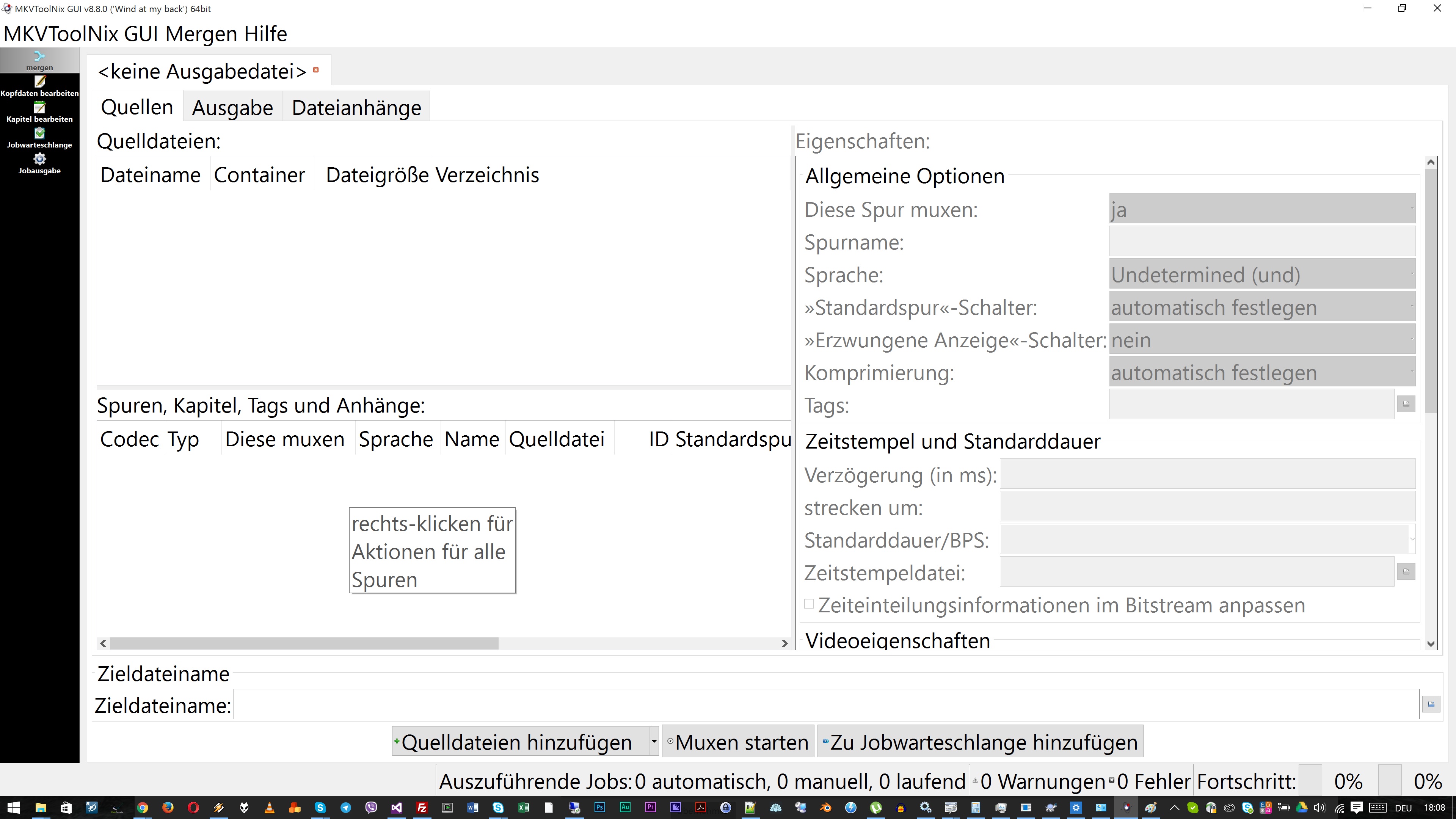Viewport: 1456px width, 819px height.
Task: Click the strecken um input field
Action: (x=1207, y=507)
